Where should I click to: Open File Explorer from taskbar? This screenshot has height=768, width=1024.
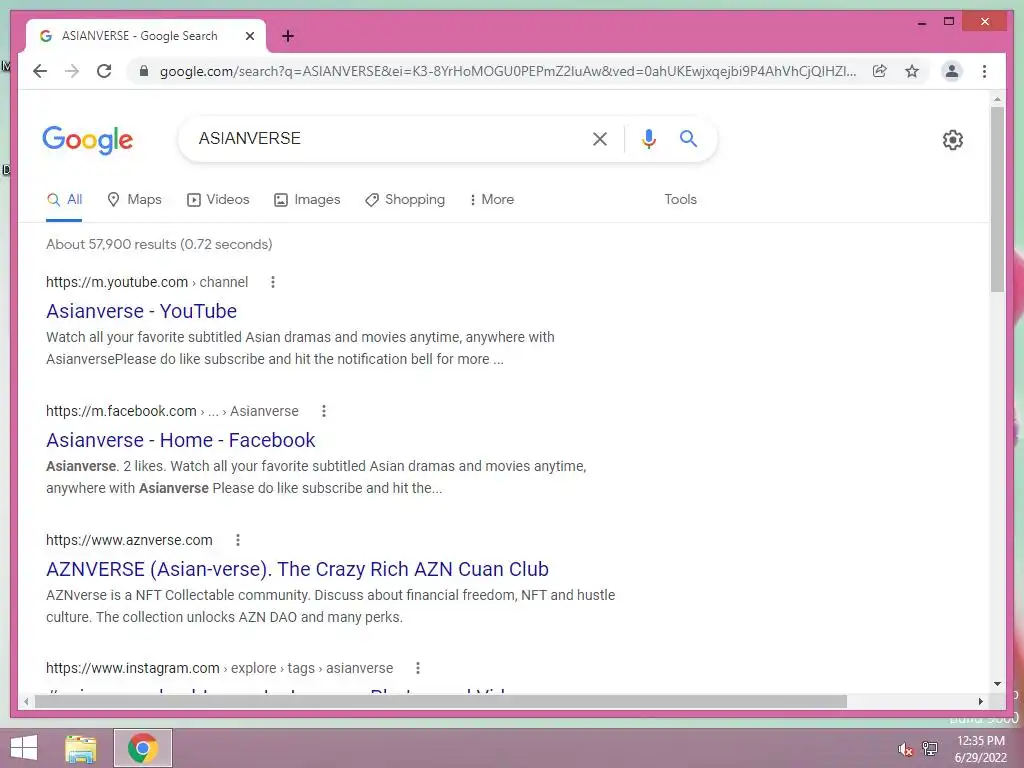(81, 748)
